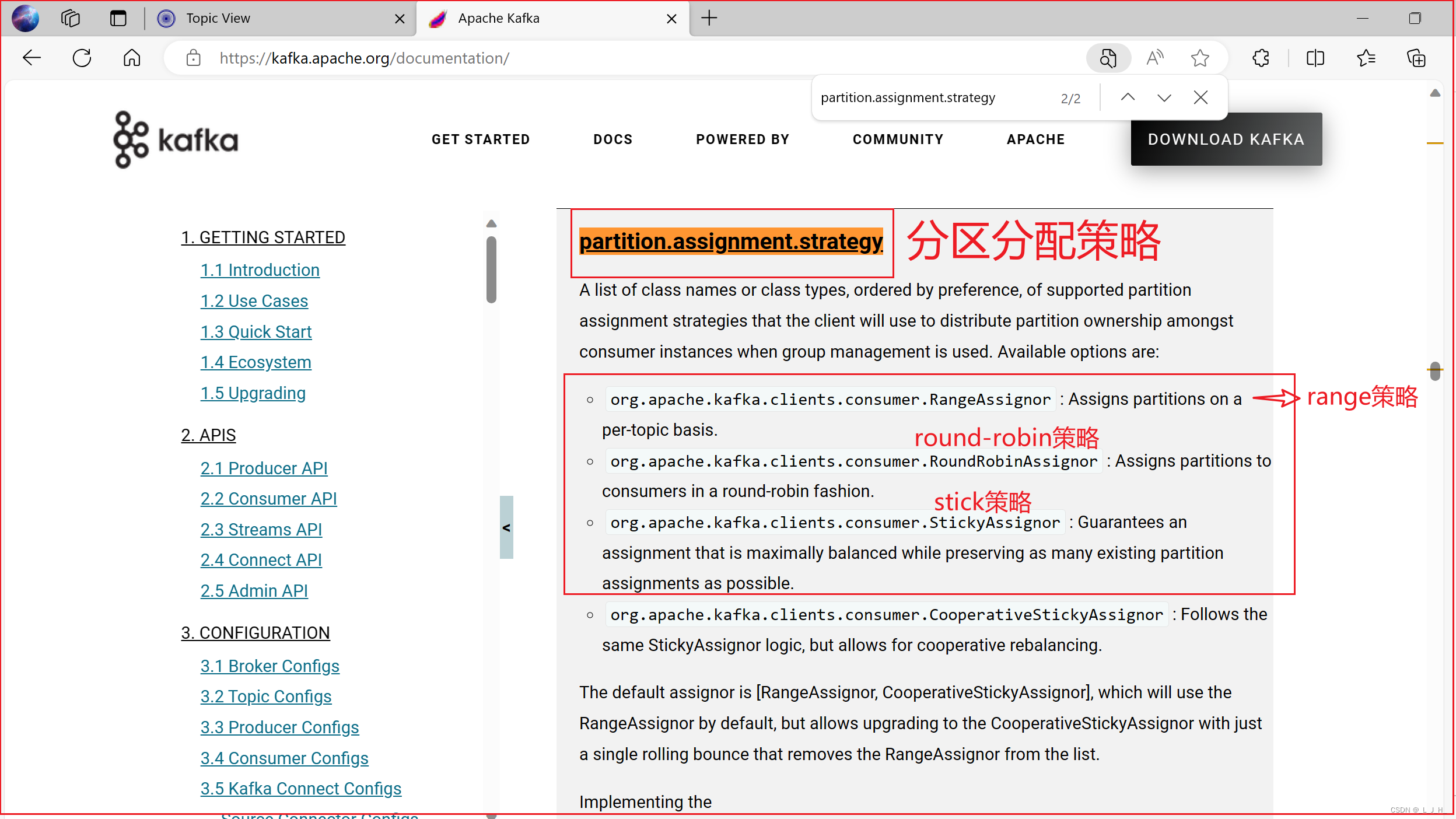Close the find on page bar
The height and width of the screenshot is (819, 1456).
point(1200,97)
